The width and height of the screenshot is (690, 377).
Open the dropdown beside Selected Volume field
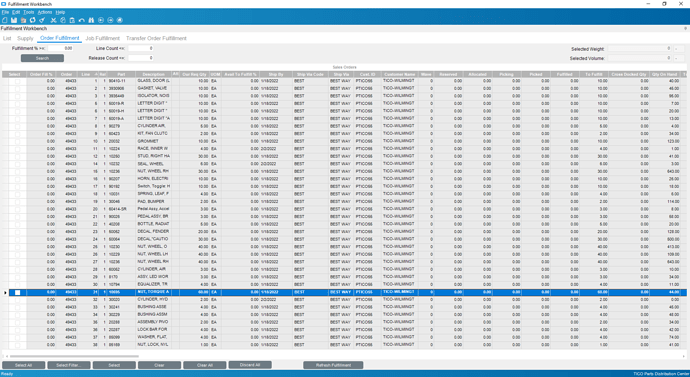[678, 58]
